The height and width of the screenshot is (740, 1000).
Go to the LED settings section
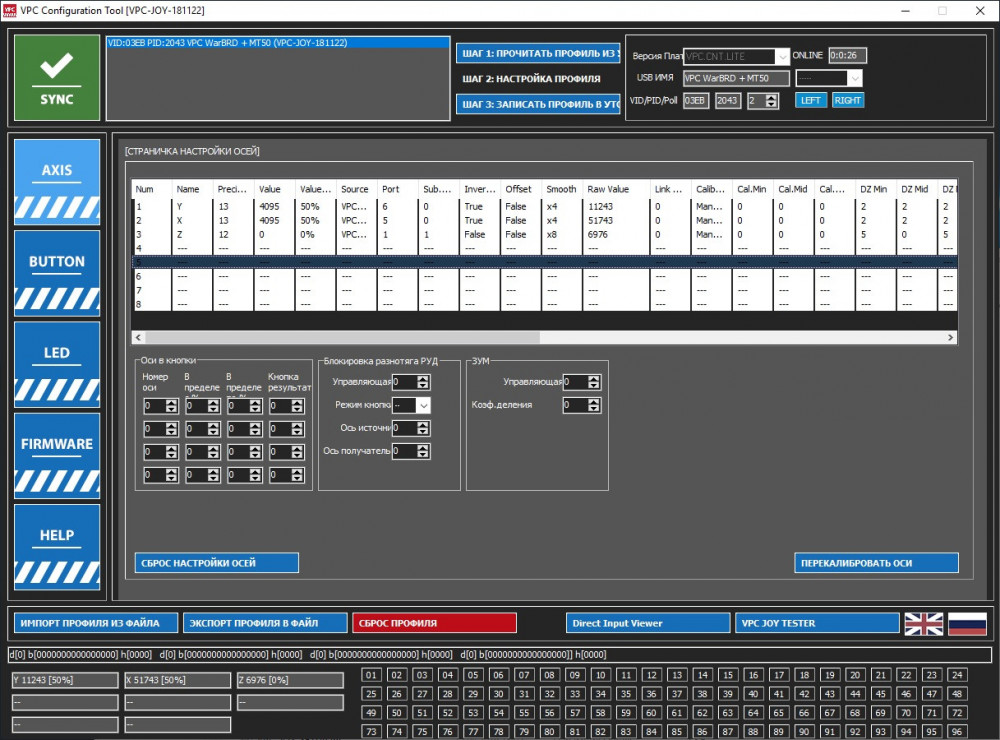coord(57,363)
